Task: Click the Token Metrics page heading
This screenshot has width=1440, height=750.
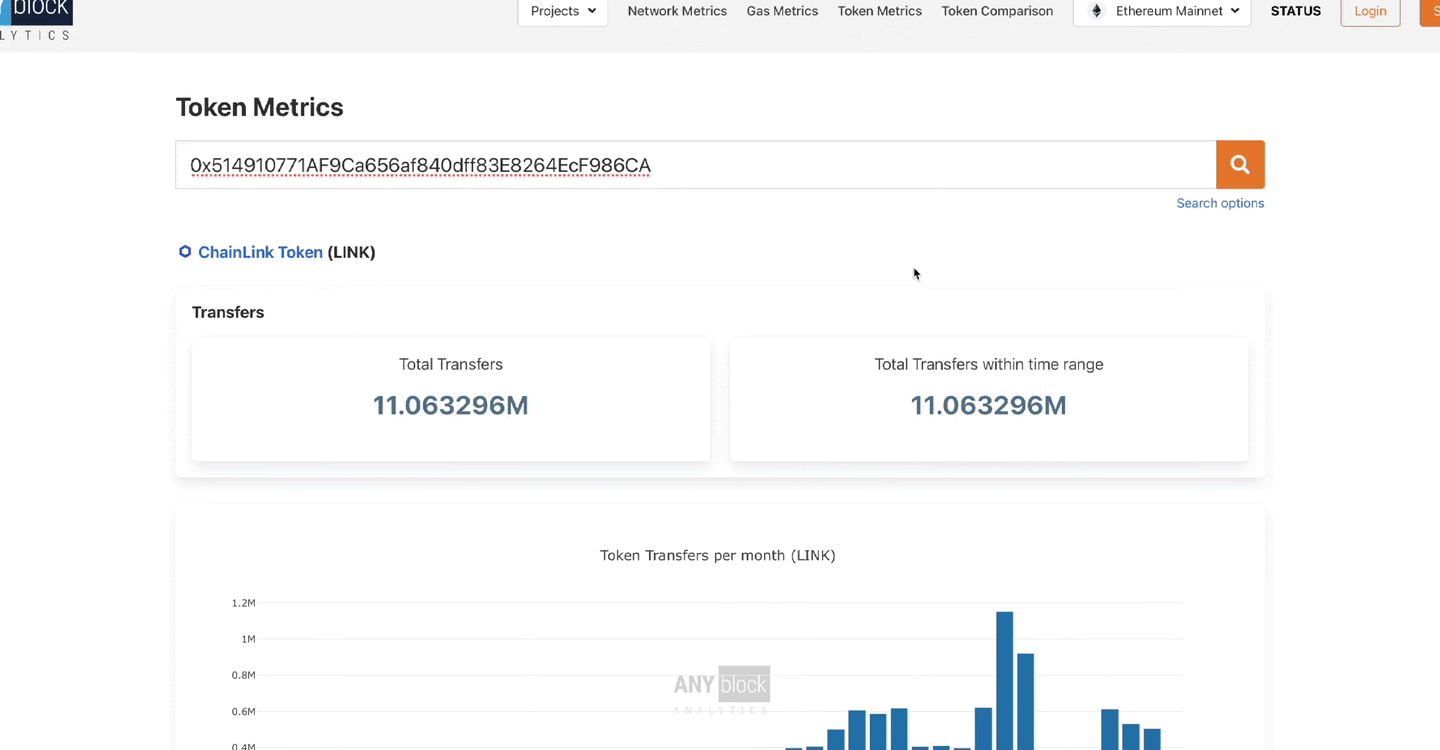Action: tap(259, 107)
